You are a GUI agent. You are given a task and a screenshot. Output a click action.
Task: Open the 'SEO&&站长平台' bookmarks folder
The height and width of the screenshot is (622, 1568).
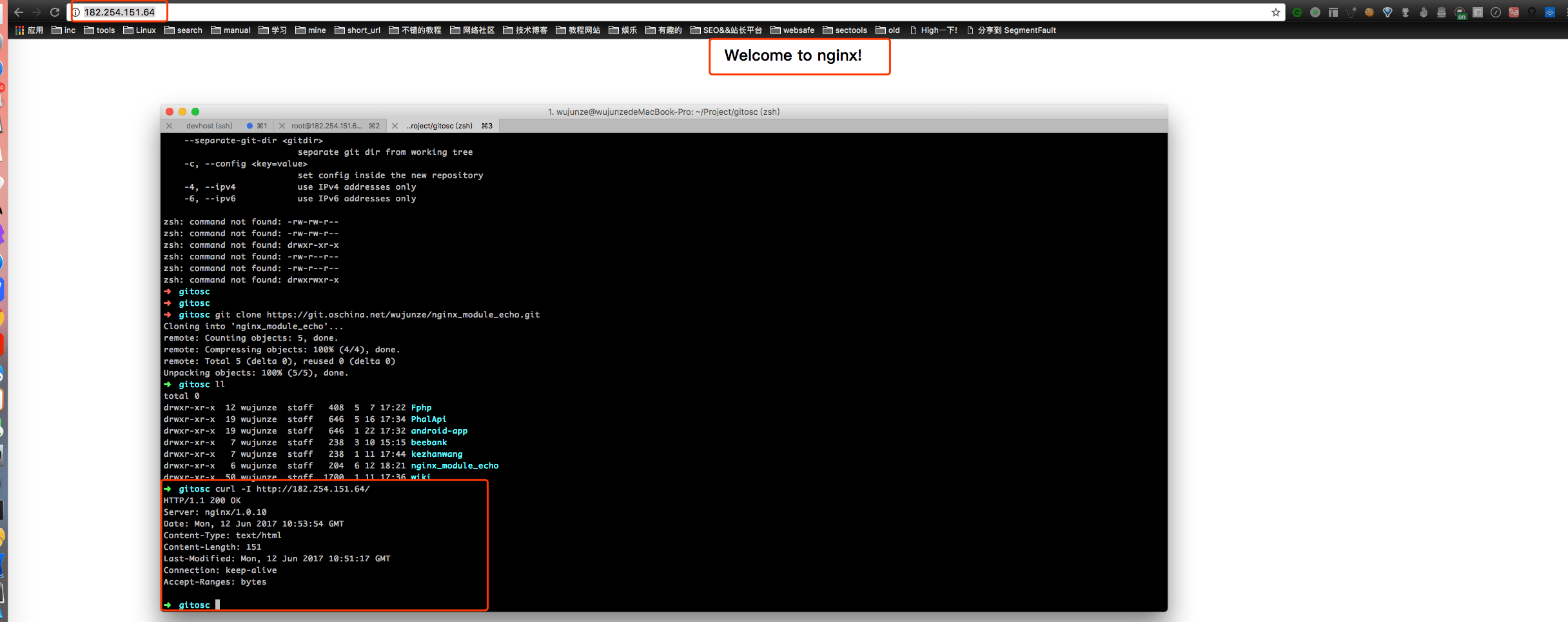(x=727, y=30)
